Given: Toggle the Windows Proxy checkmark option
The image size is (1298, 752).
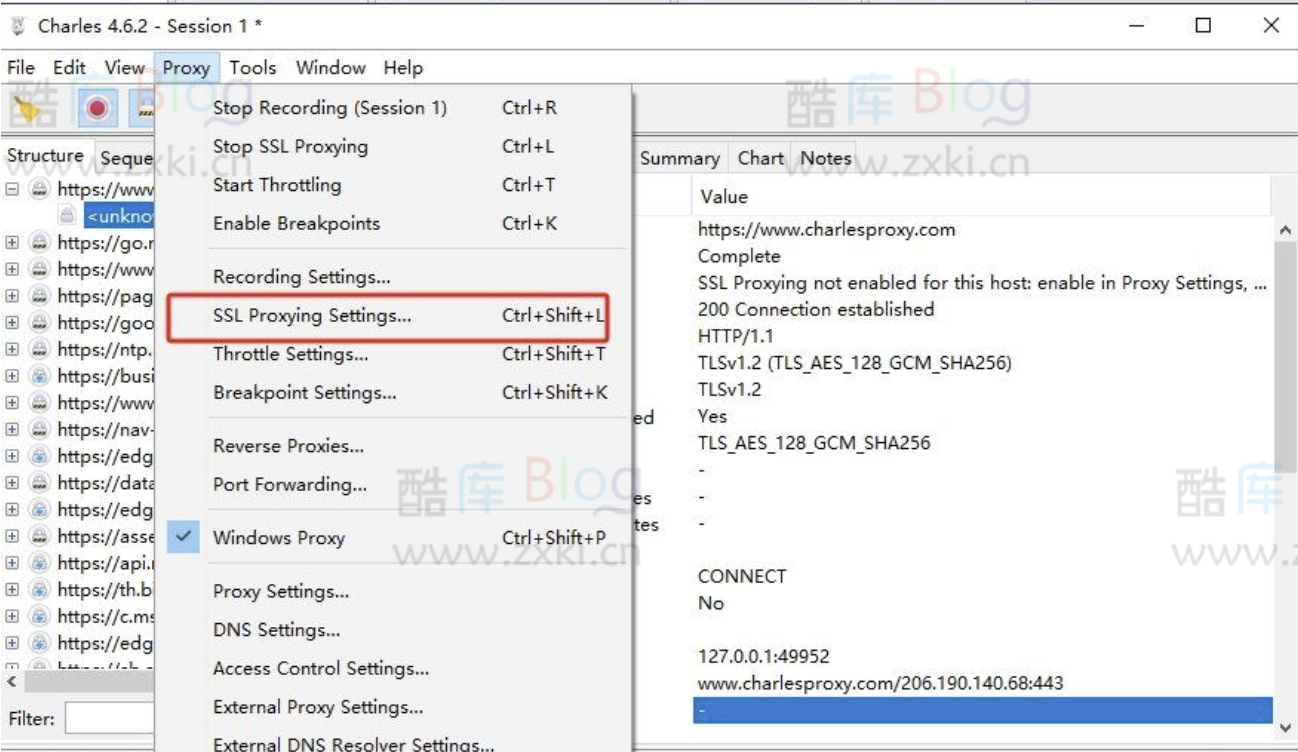Looking at the screenshot, I should coord(278,538).
